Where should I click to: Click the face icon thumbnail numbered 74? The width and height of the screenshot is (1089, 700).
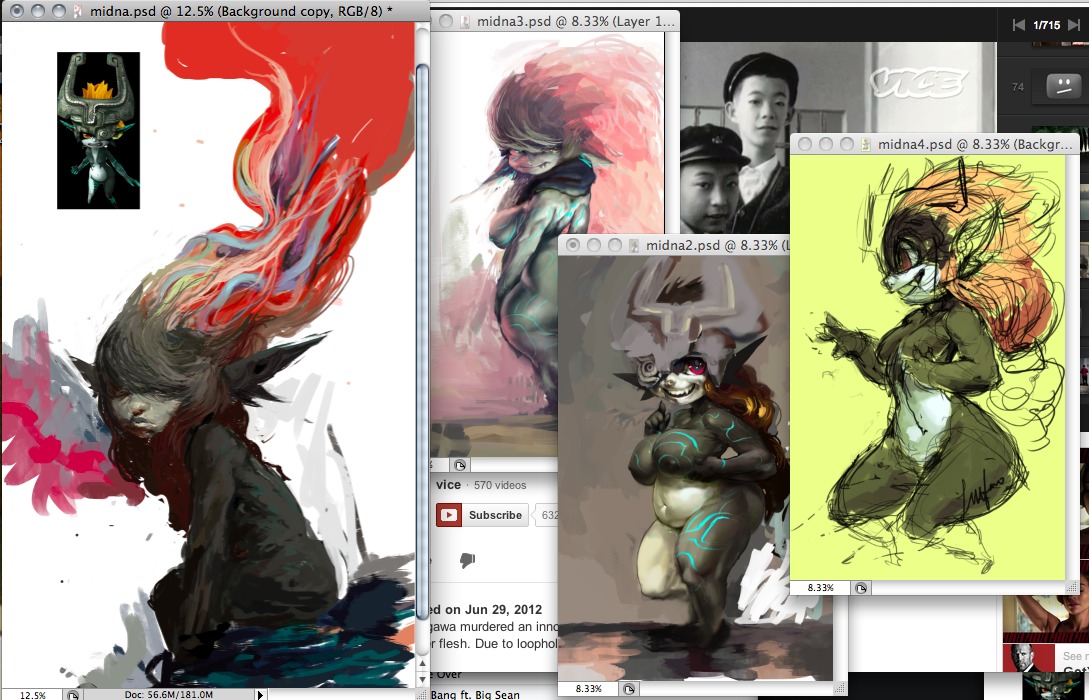click(x=1063, y=86)
